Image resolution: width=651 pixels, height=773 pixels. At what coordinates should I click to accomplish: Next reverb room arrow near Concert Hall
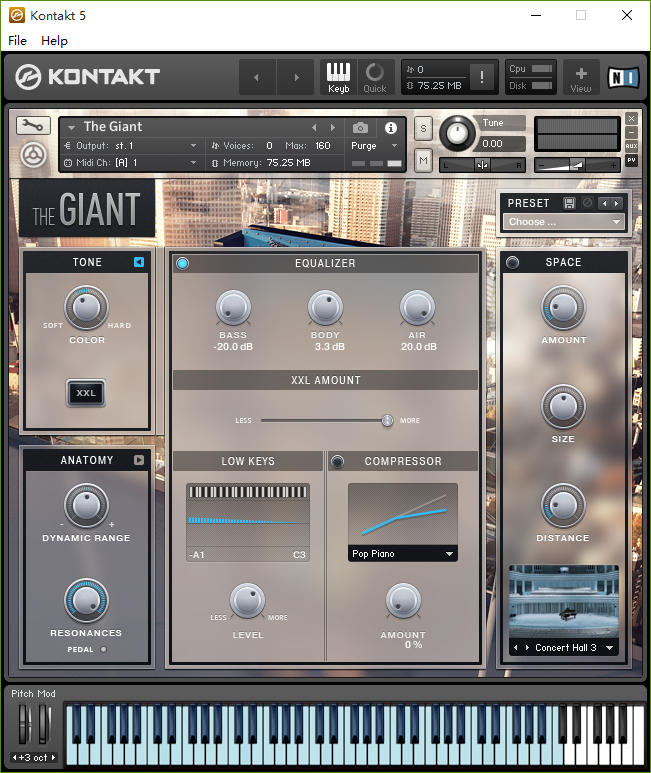[527, 647]
